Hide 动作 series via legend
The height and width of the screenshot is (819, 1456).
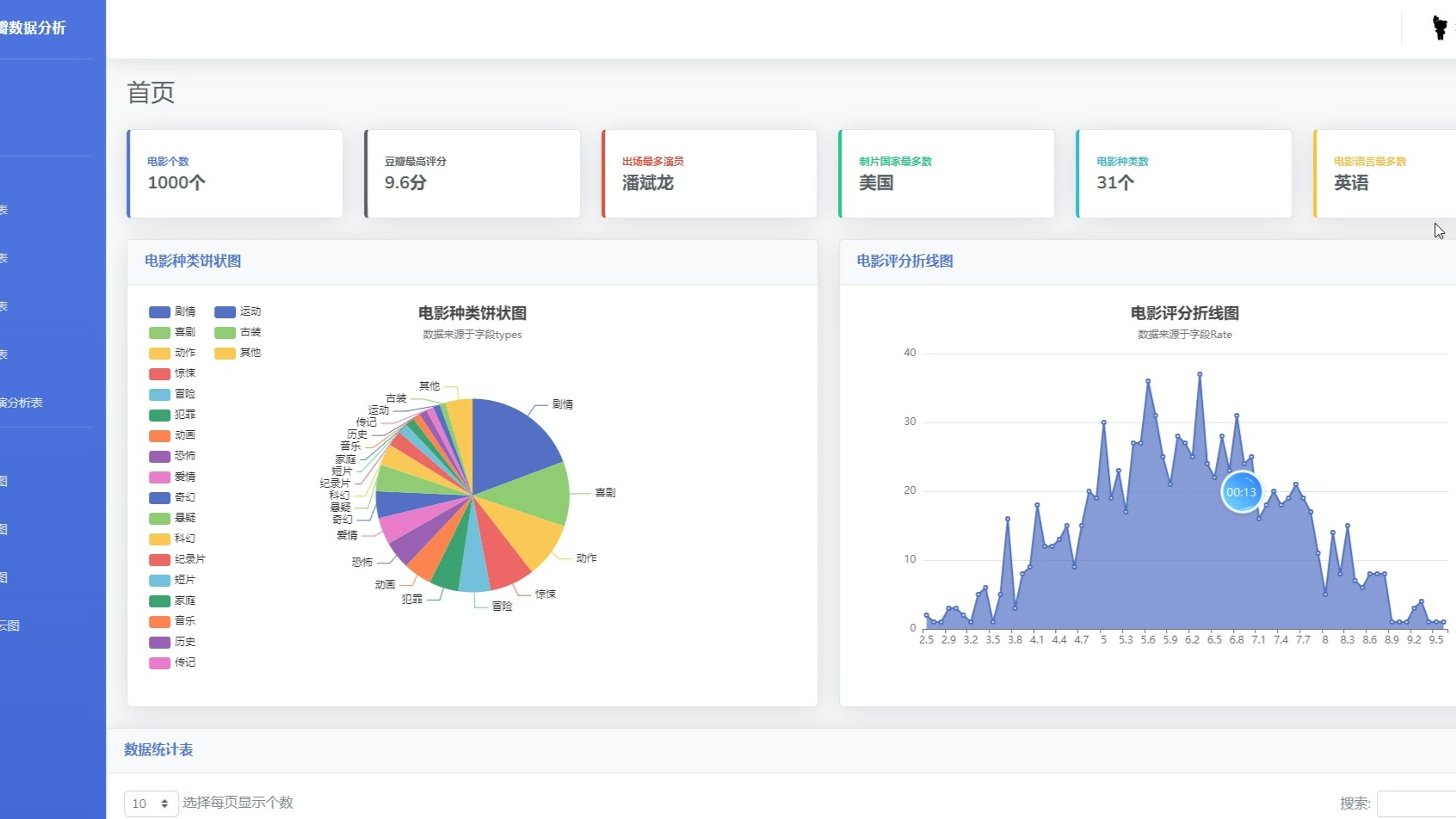(172, 353)
